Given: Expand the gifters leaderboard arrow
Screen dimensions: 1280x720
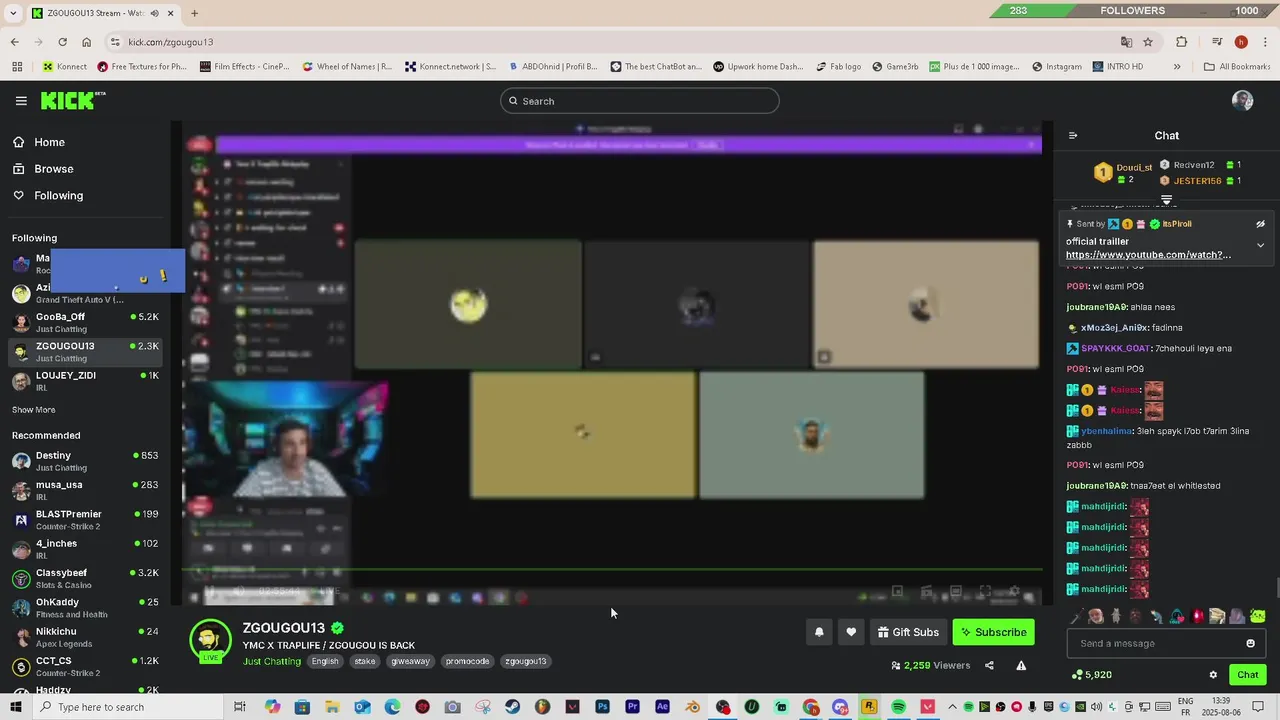Looking at the screenshot, I should [x=1166, y=200].
